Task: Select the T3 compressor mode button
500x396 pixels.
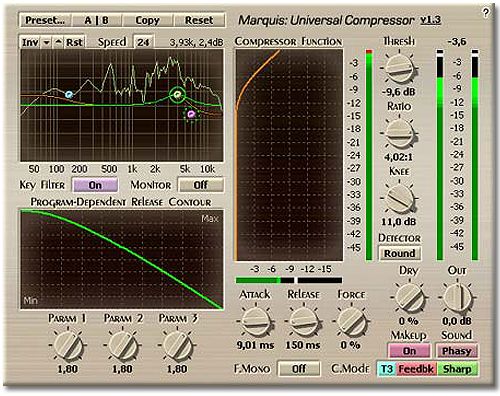Action: (387, 369)
